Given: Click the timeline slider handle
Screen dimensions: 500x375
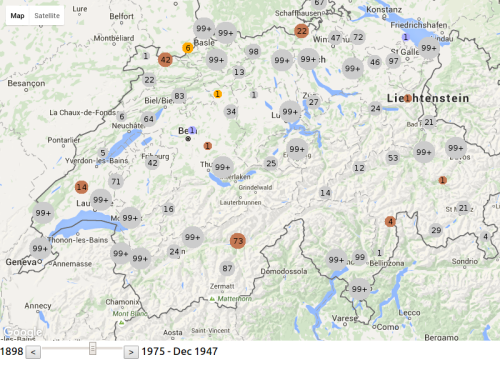Looking at the screenshot, I should coord(93,348).
